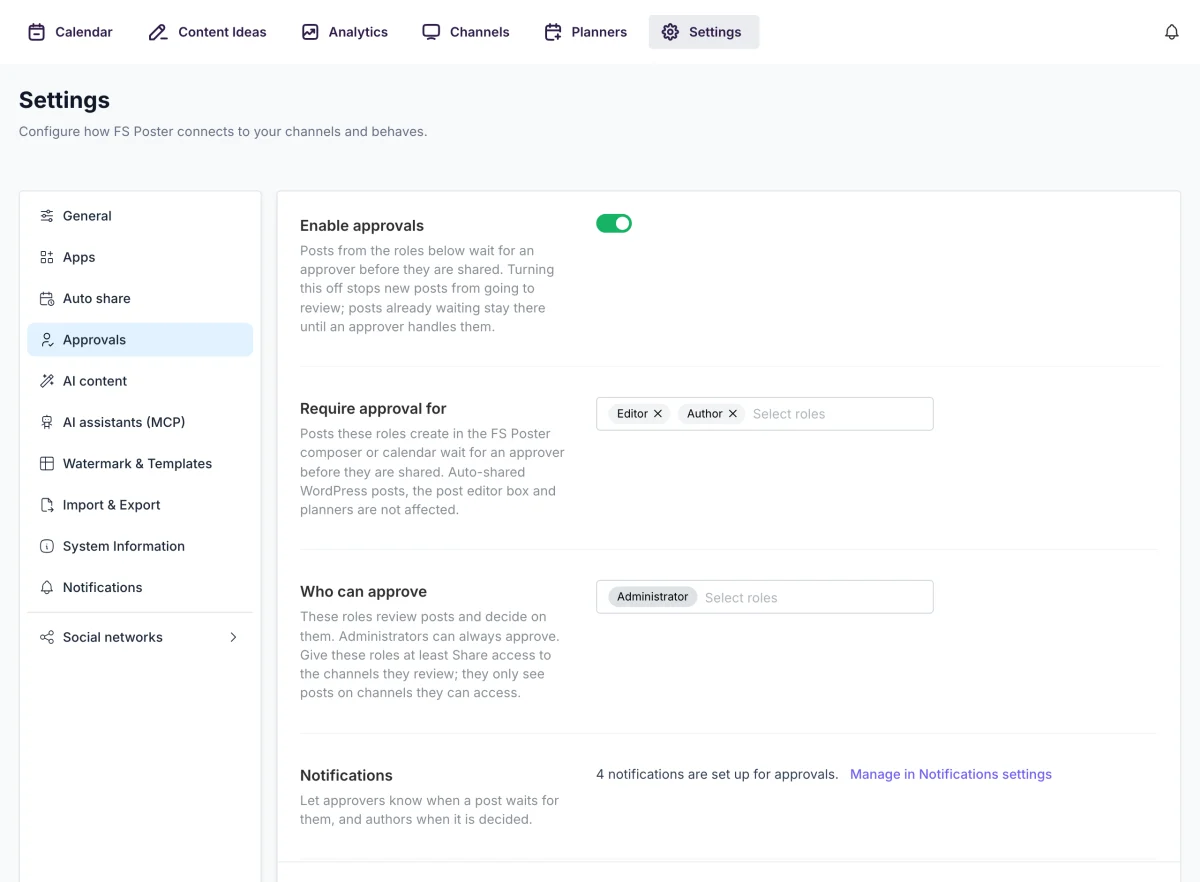Click the Notifications section heading in the panel

pyautogui.click(x=346, y=775)
